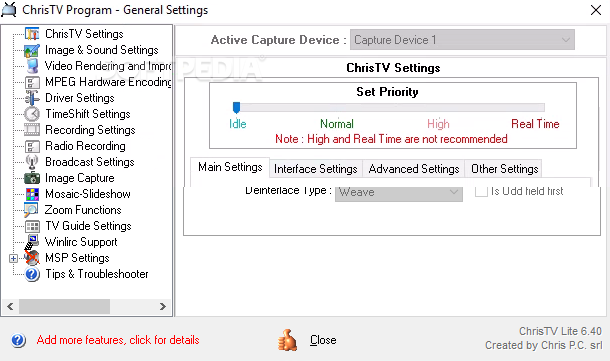
Task: Click the Mosaic-Slideshow colorful grid icon
Action: [x=32, y=194]
